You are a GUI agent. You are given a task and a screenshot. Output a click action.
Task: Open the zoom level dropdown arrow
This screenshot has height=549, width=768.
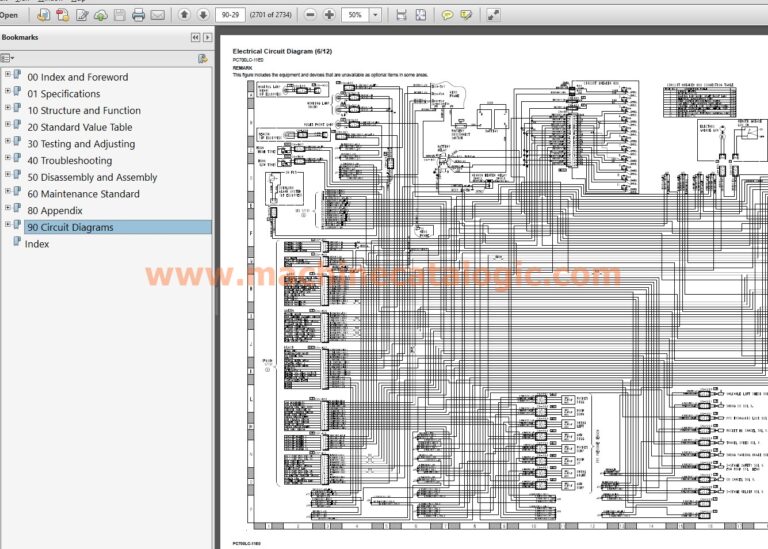[375, 15]
